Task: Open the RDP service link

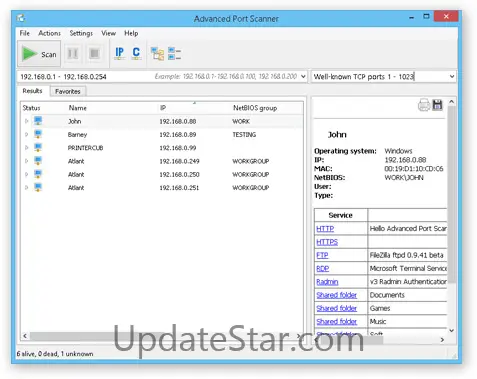Action: [323, 269]
